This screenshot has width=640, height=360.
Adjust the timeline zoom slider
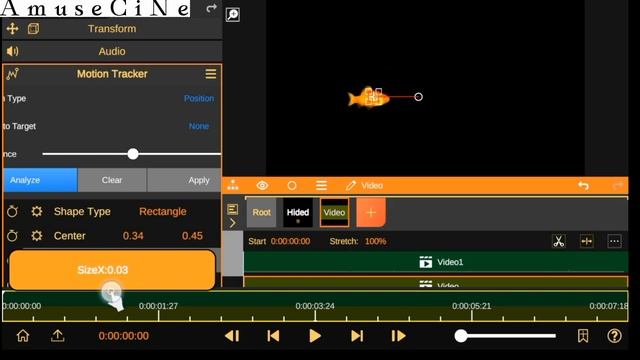pyautogui.click(x=505, y=336)
